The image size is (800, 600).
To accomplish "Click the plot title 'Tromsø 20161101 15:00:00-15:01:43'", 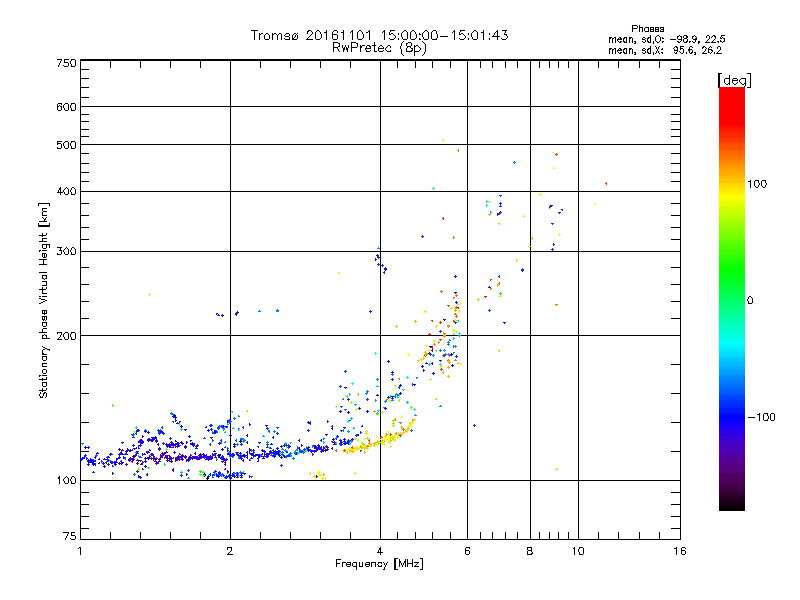I will (379, 35).
